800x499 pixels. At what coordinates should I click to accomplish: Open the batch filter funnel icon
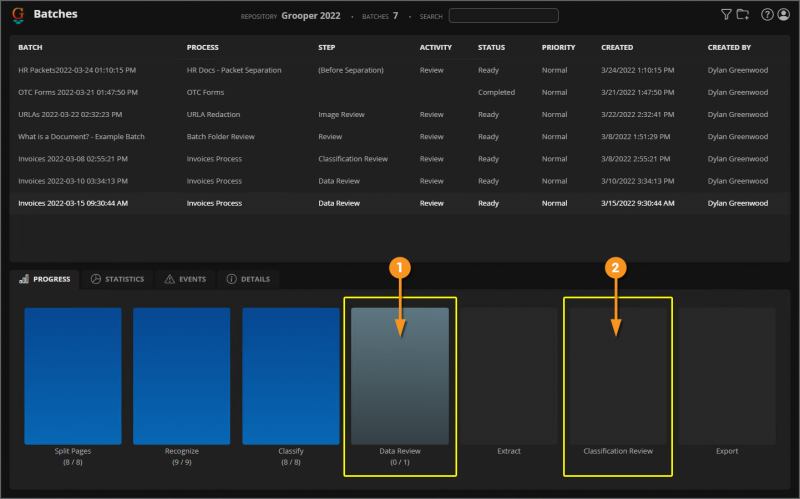point(726,15)
